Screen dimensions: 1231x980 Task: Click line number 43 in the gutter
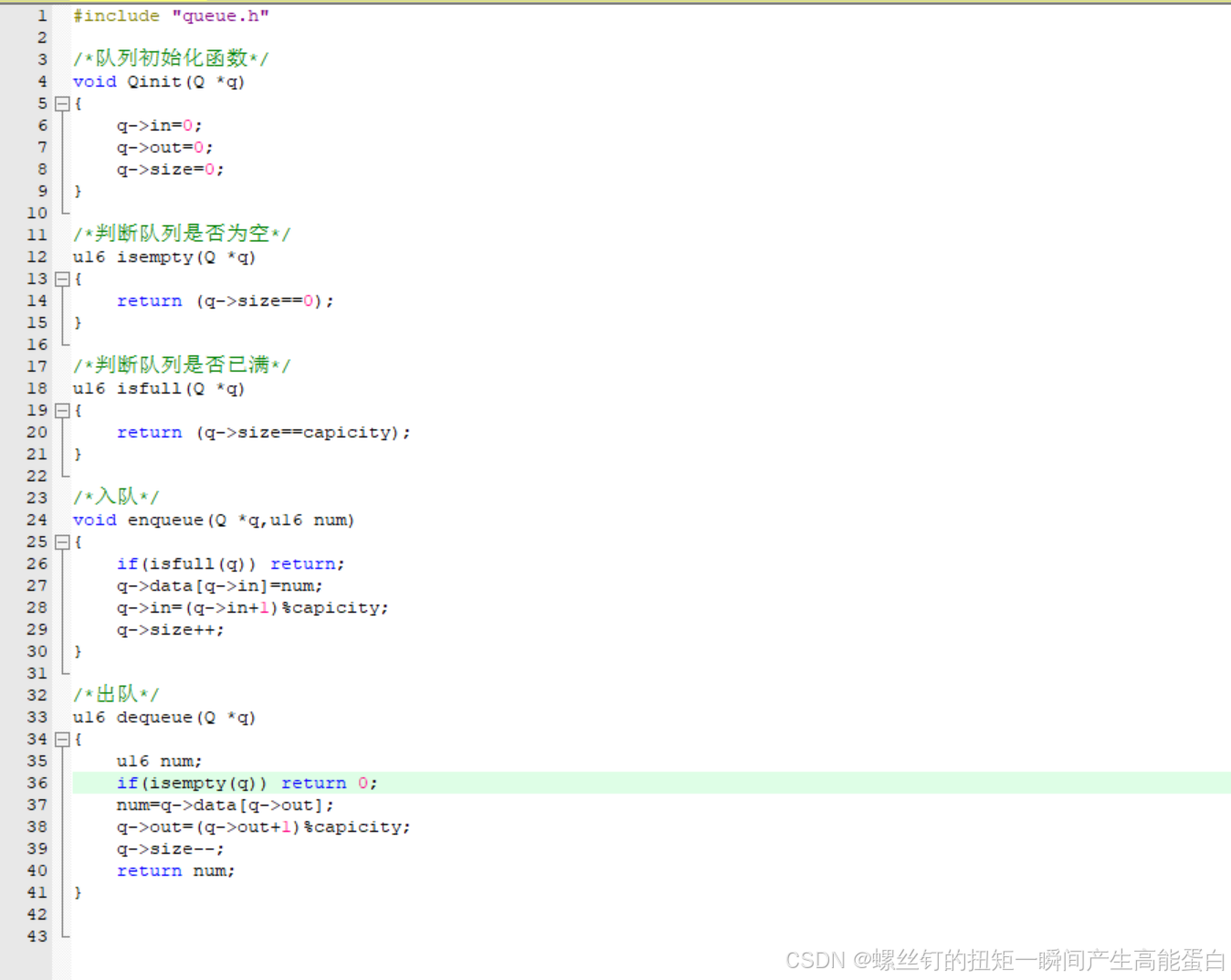pyautogui.click(x=37, y=937)
